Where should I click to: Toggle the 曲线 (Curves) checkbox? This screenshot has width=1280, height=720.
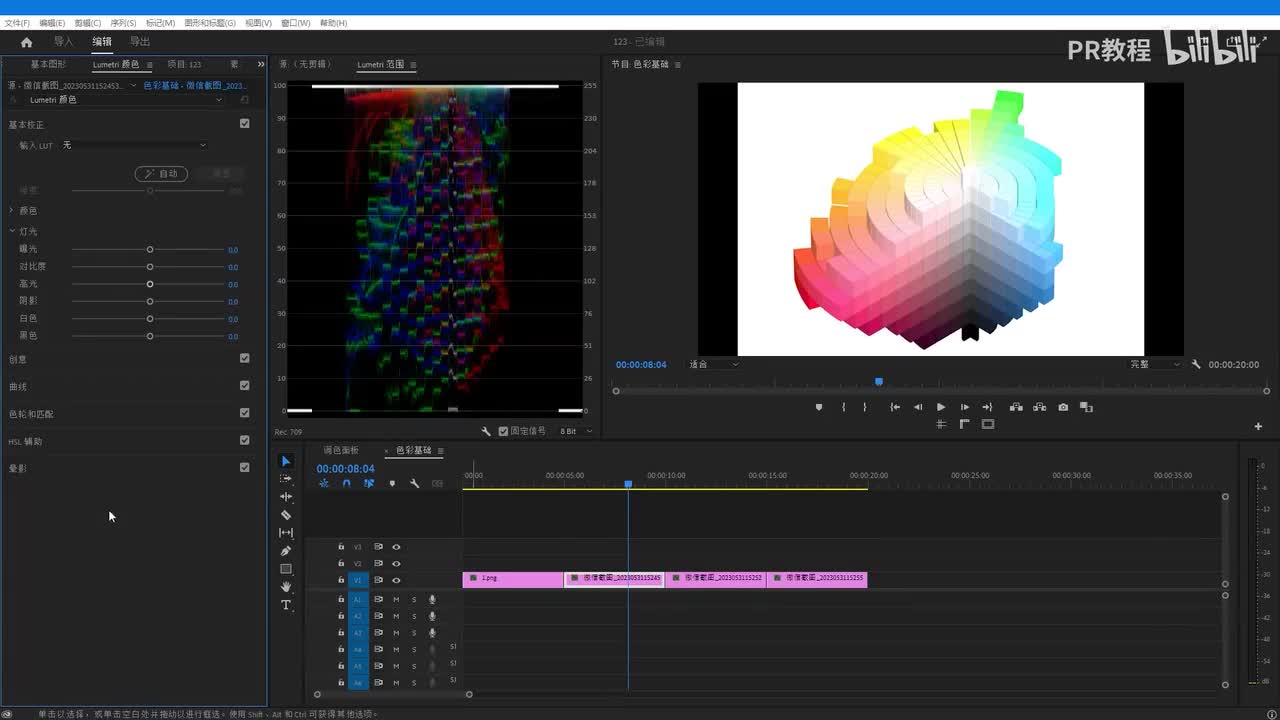pyautogui.click(x=245, y=386)
